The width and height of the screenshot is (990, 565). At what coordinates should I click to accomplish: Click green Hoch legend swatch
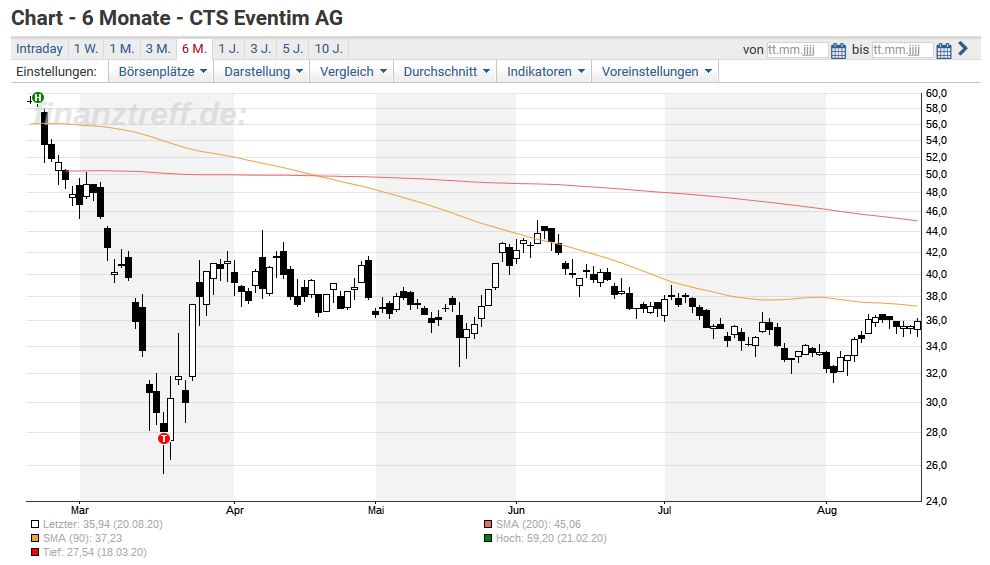[x=488, y=538]
